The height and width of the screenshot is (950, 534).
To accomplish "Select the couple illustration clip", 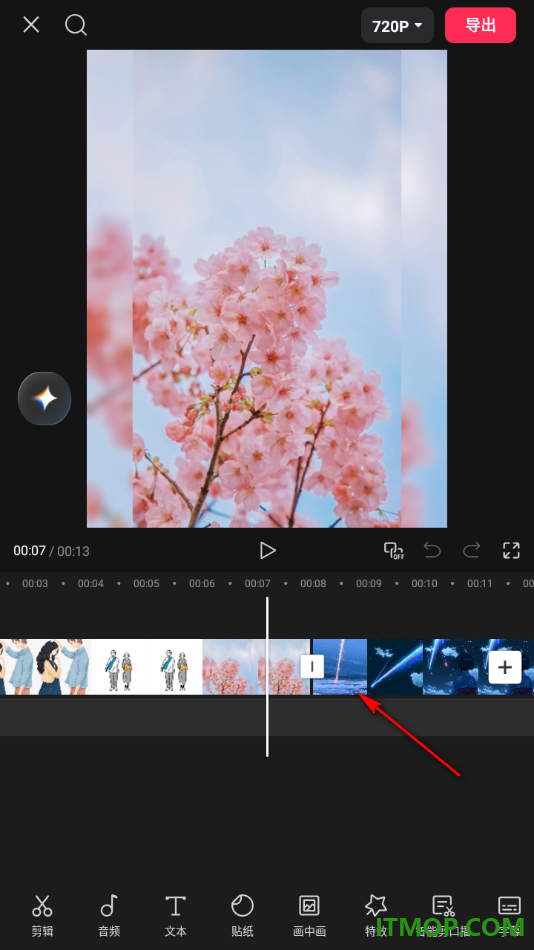I will pos(46,667).
